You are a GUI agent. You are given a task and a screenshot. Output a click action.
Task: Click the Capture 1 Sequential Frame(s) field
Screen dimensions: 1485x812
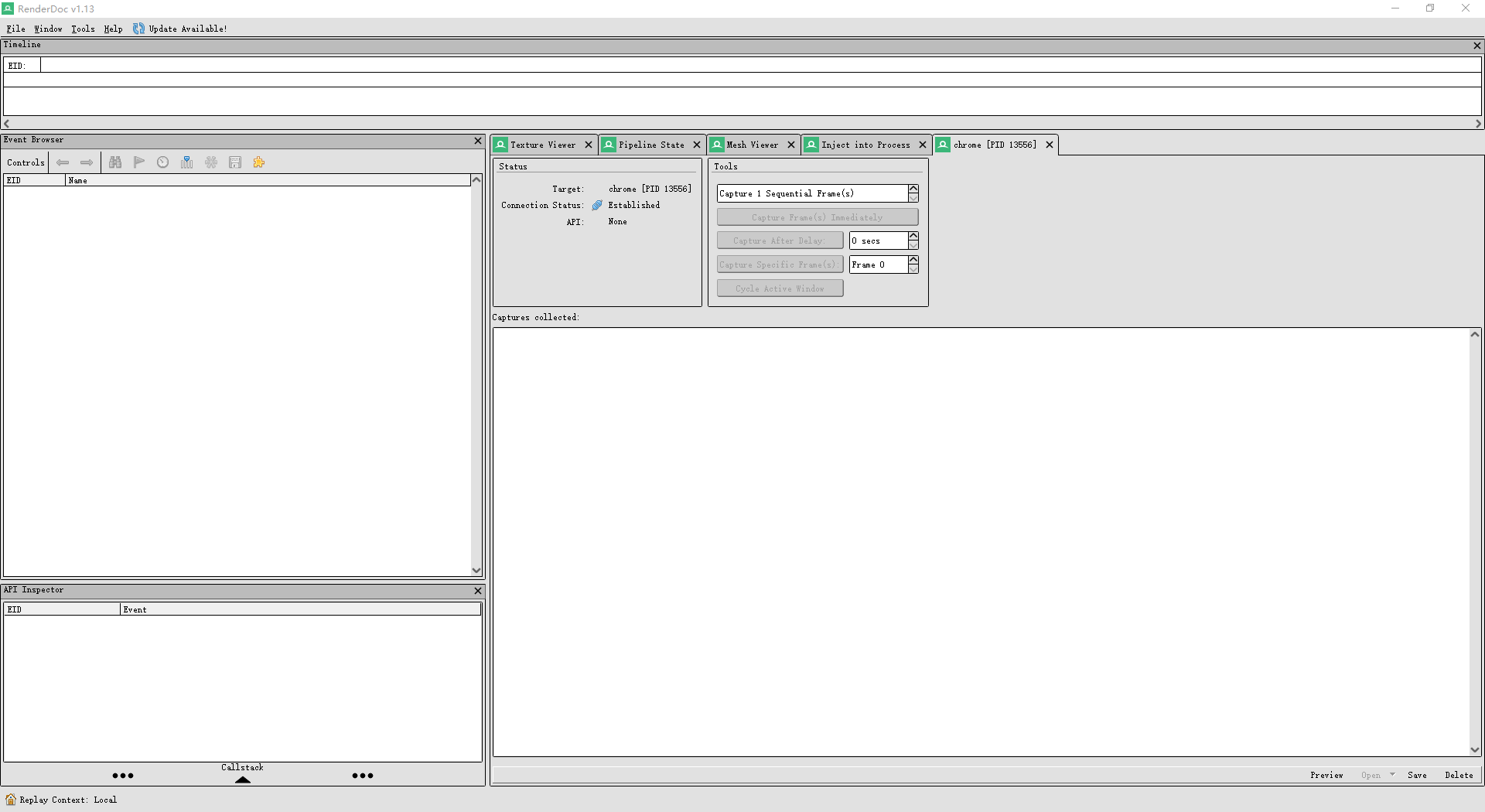point(812,193)
